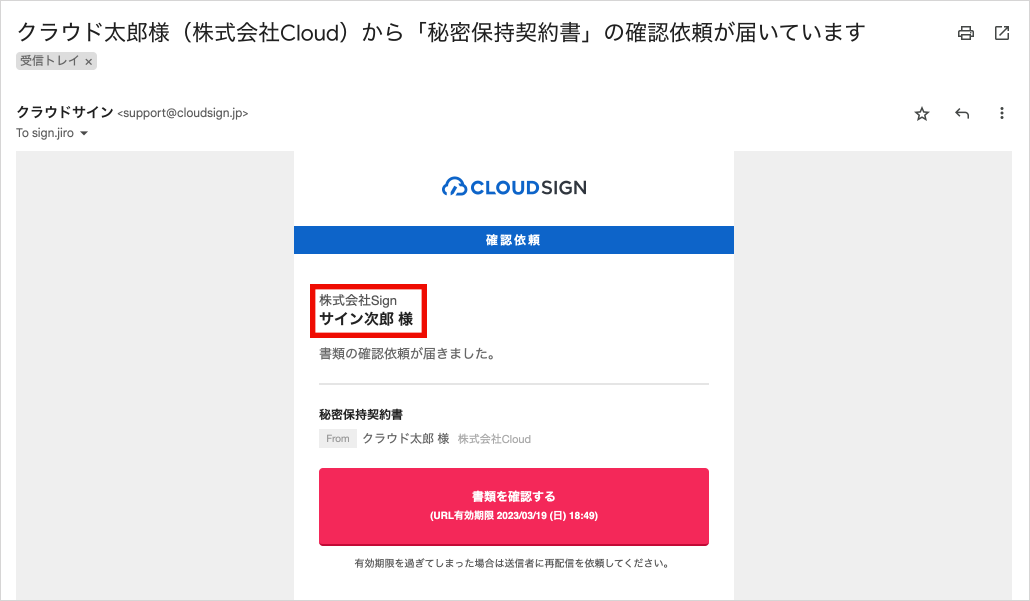Click the print email icon
1030x601 pixels.
[965, 33]
